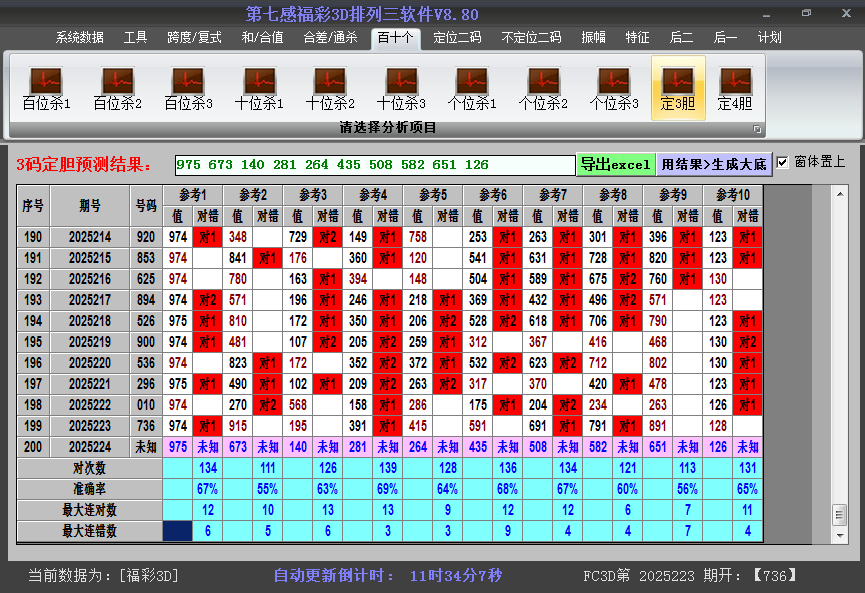Image resolution: width=865 pixels, height=593 pixels.
Task: Toggle the 窗体置上 checkbox
Action: pyautogui.click(x=783, y=162)
